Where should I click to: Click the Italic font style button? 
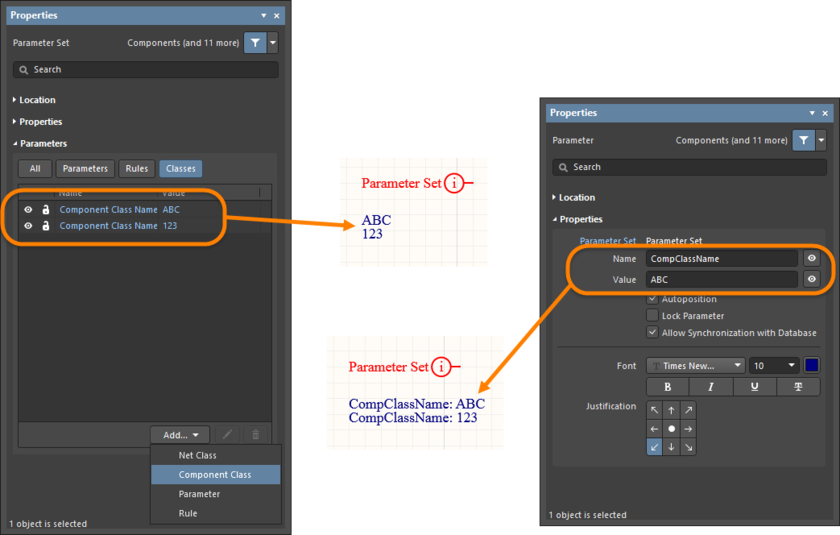pos(711,387)
